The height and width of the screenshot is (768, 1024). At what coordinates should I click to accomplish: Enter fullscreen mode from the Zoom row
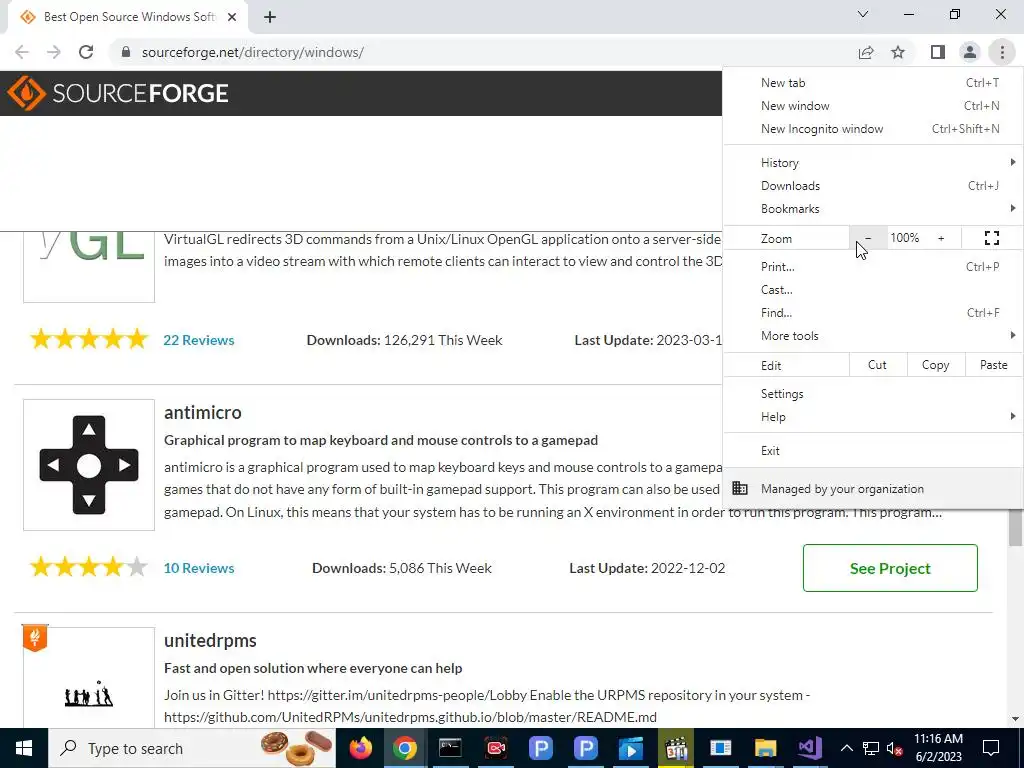(x=991, y=238)
